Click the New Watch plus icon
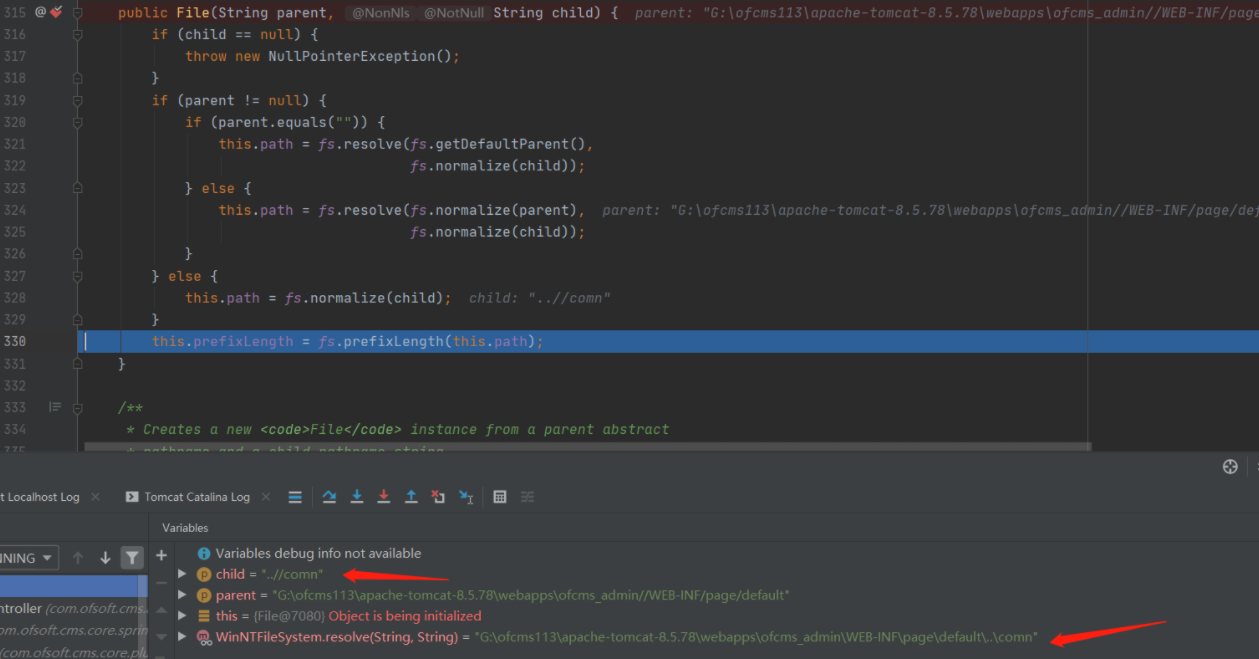 [162, 555]
